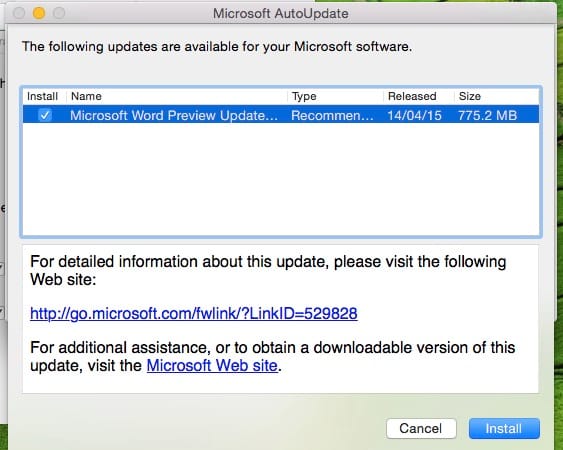Click the Cancel button
Screen dimensions: 563x450
421,428
